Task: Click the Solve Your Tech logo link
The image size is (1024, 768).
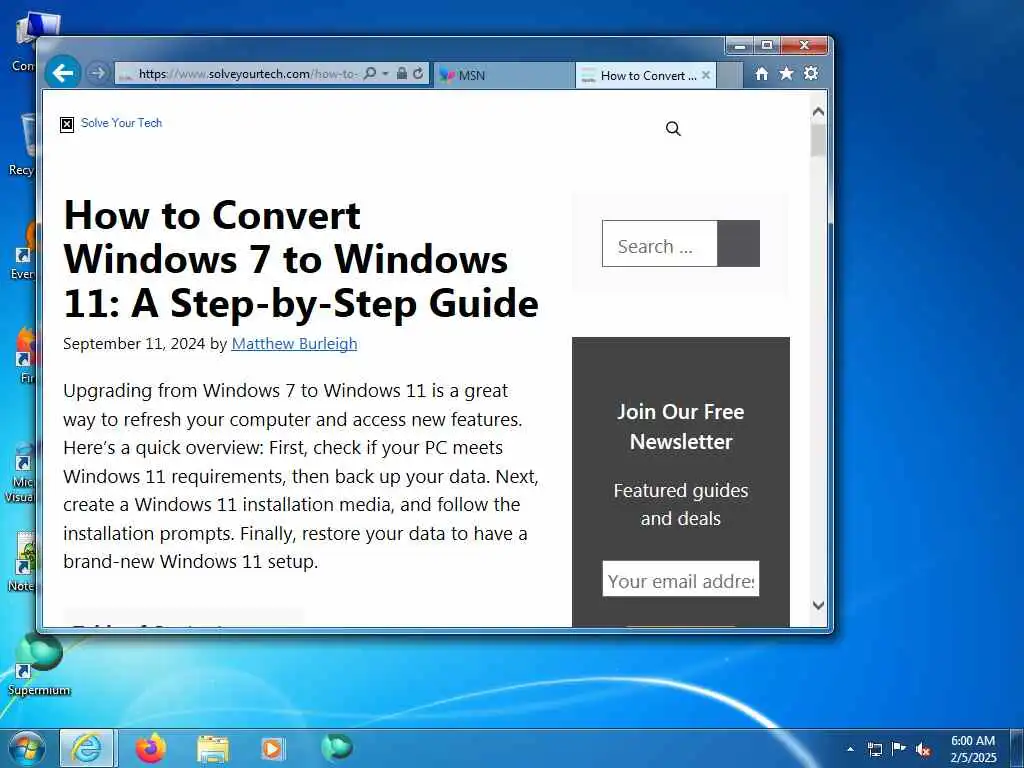Action: [121, 123]
